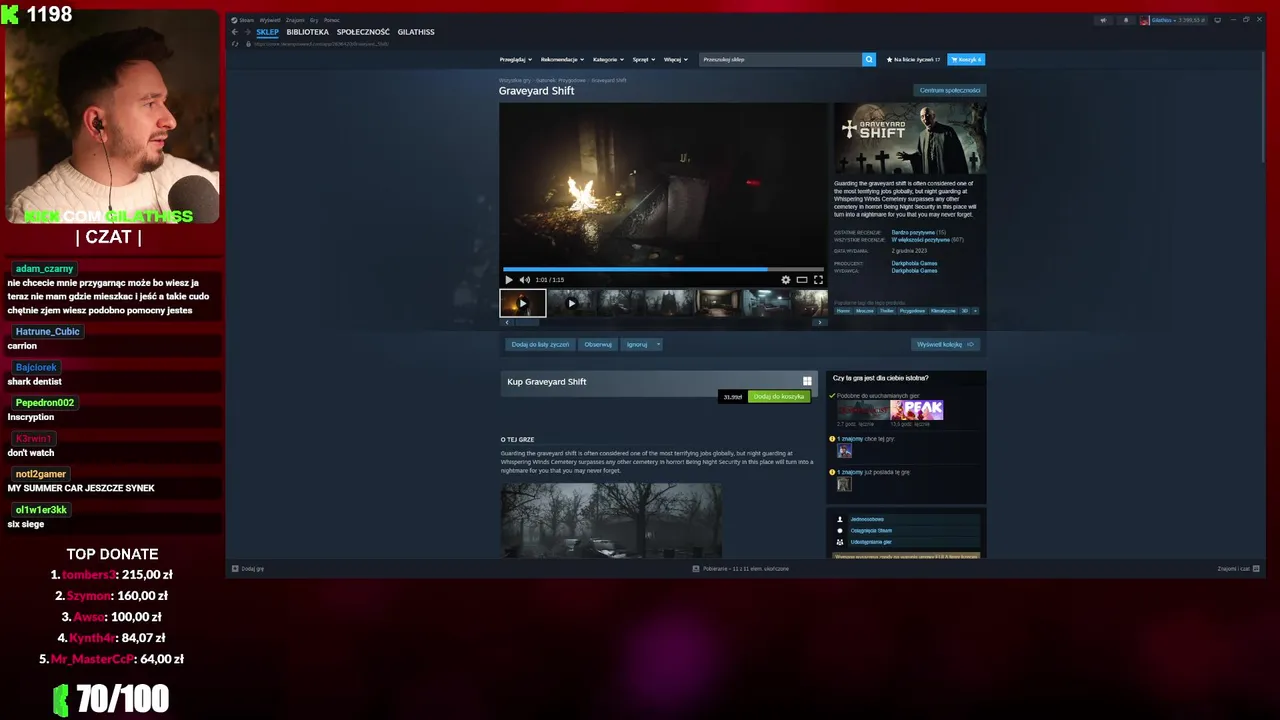Screen dimensions: 1280x720
Task: Select the second trailer thumbnail
Action: [571, 303]
